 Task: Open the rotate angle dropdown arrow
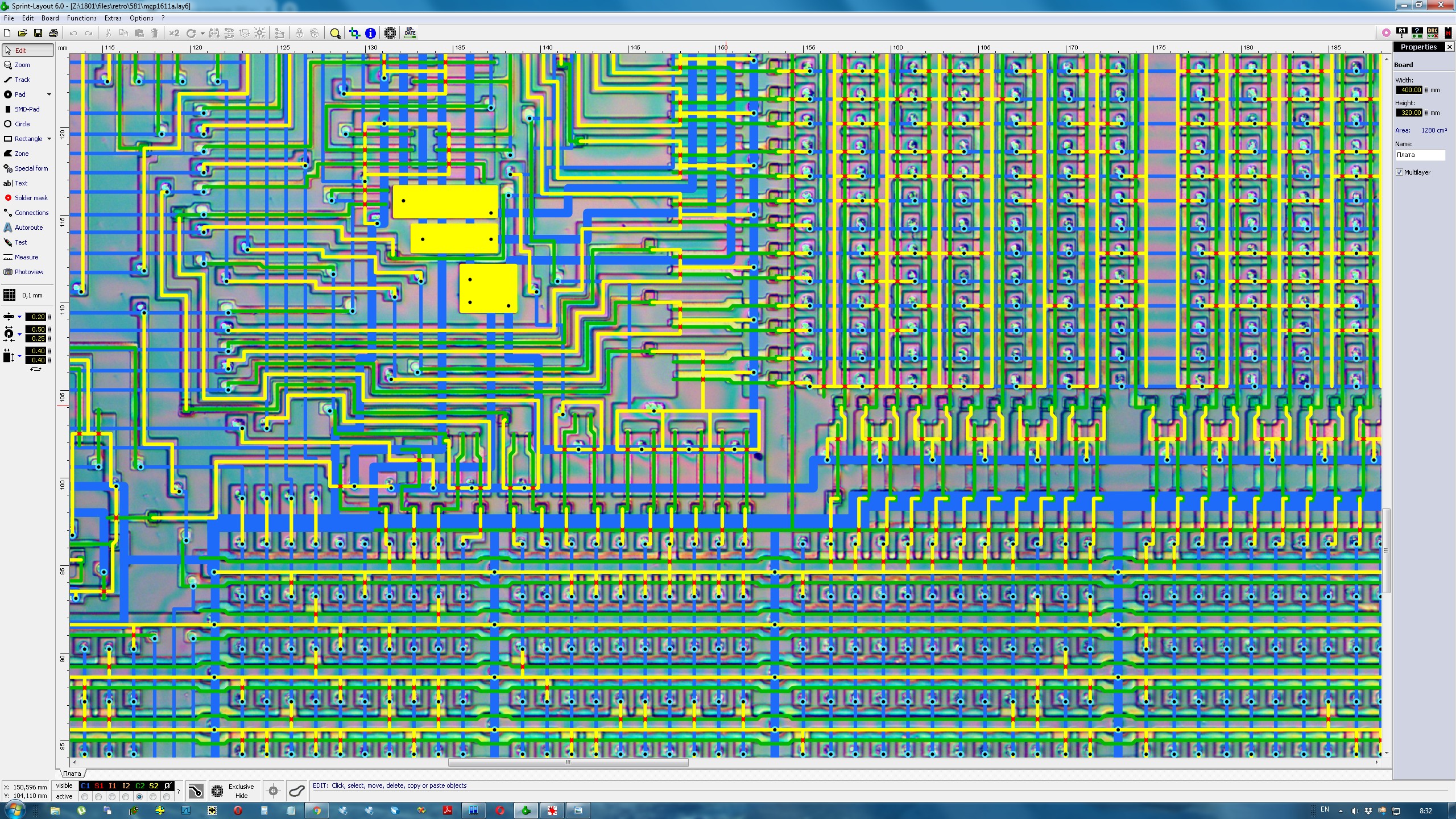(202, 34)
